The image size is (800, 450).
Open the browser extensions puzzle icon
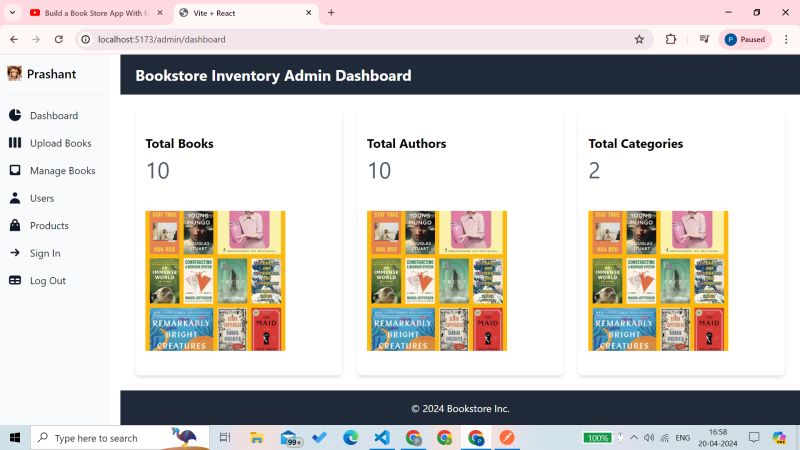pyautogui.click(x=671, y=39)
